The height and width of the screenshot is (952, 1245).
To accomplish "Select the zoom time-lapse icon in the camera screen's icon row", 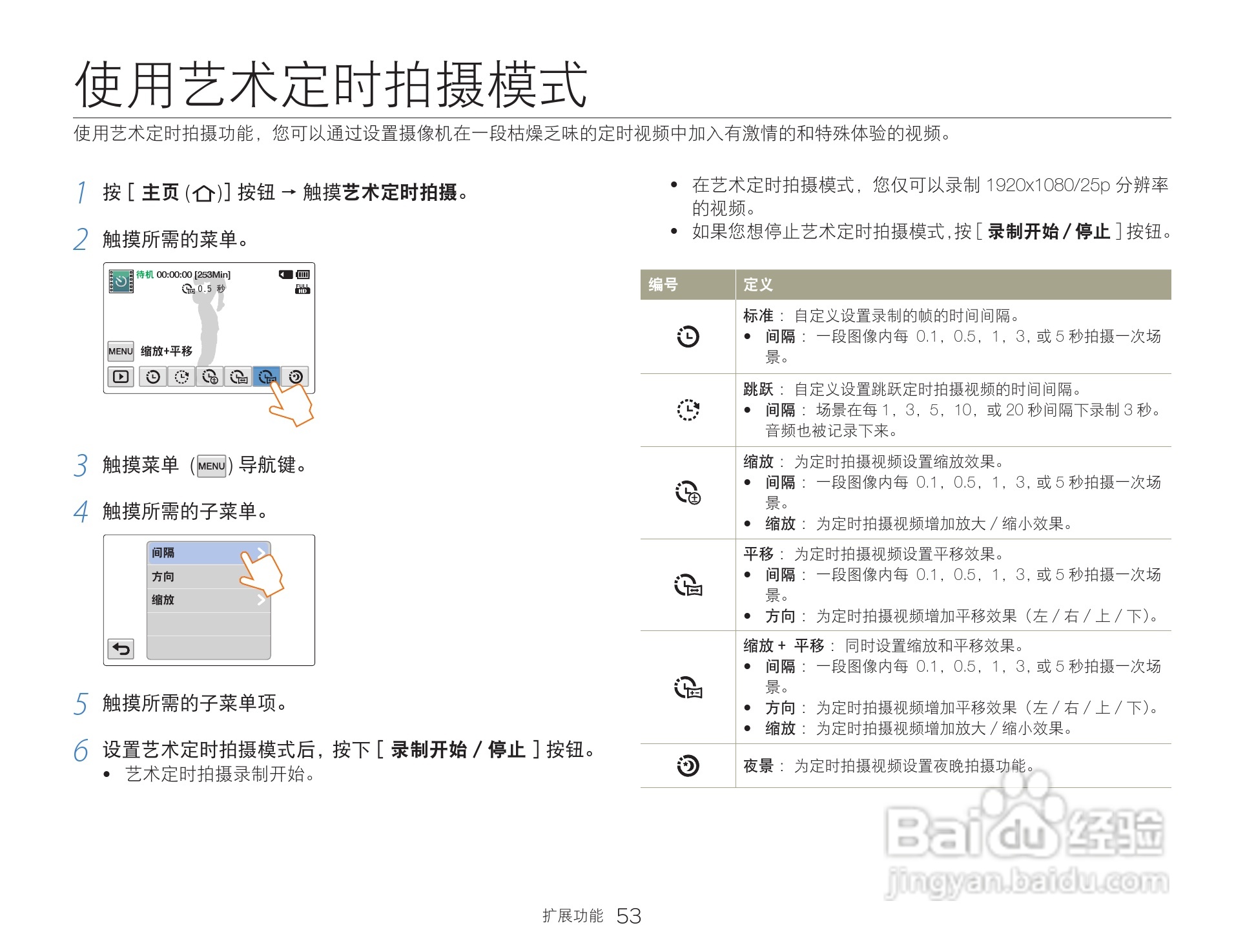I will click(210, 377).
